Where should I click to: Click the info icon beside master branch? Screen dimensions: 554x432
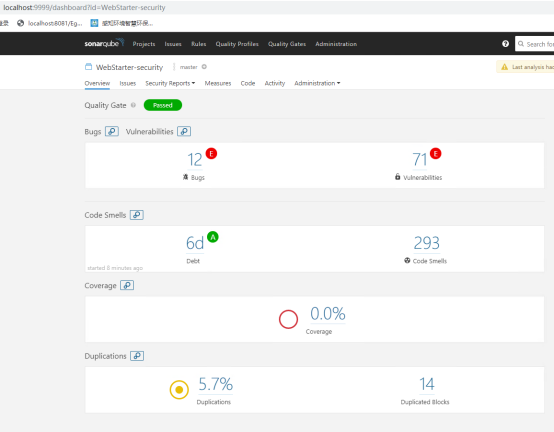click(204, 67)
